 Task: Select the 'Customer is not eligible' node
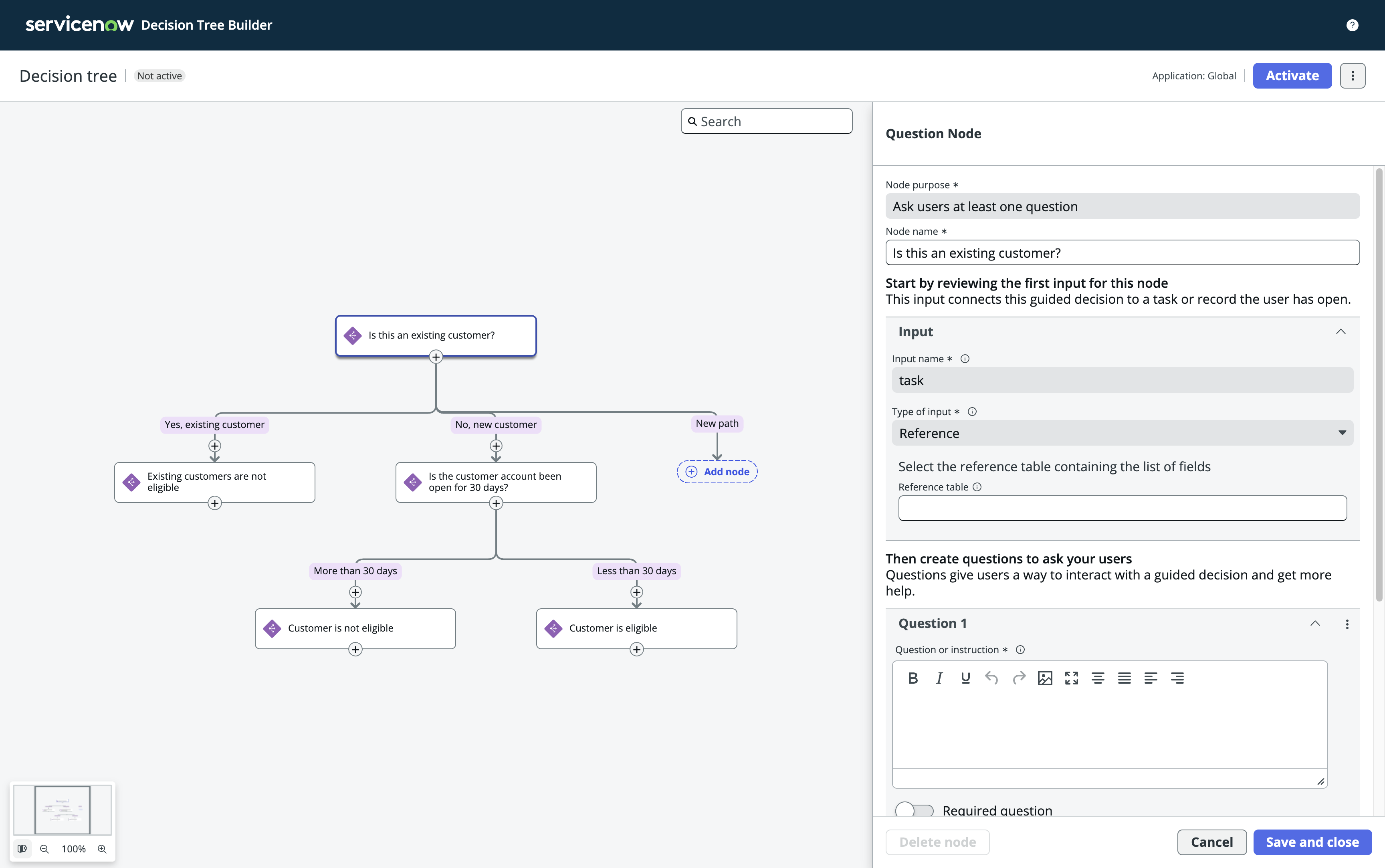(355, 629)
